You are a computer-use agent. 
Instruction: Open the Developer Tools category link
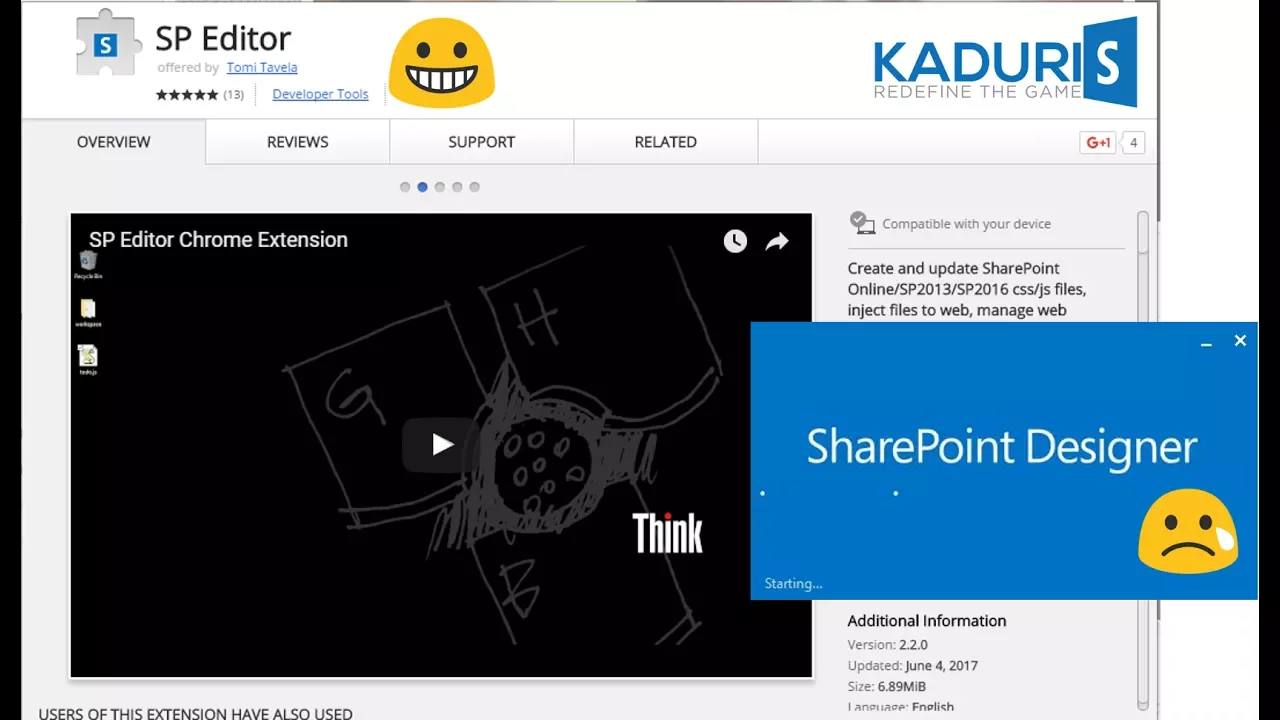320,94
